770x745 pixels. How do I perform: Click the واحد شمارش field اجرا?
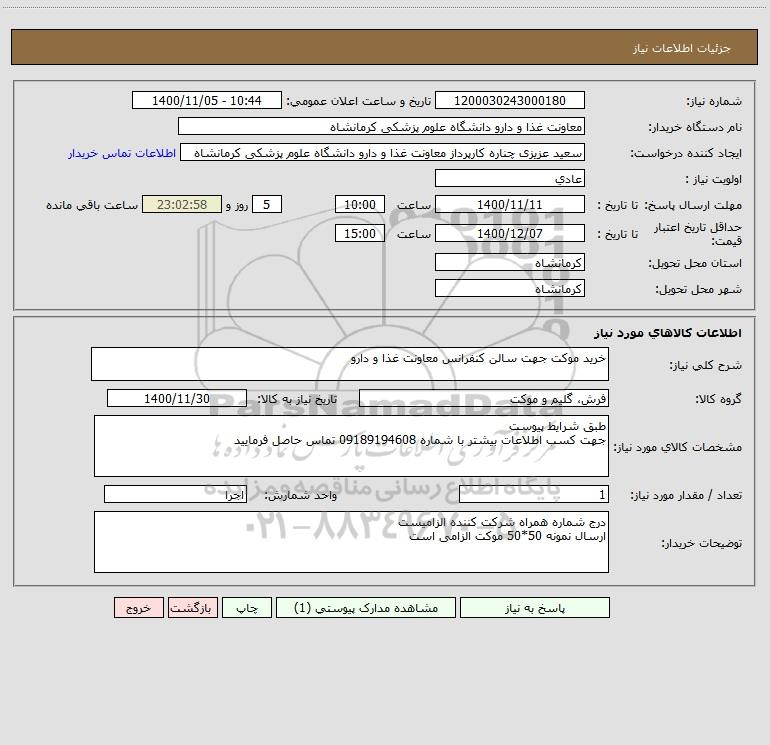175,495
